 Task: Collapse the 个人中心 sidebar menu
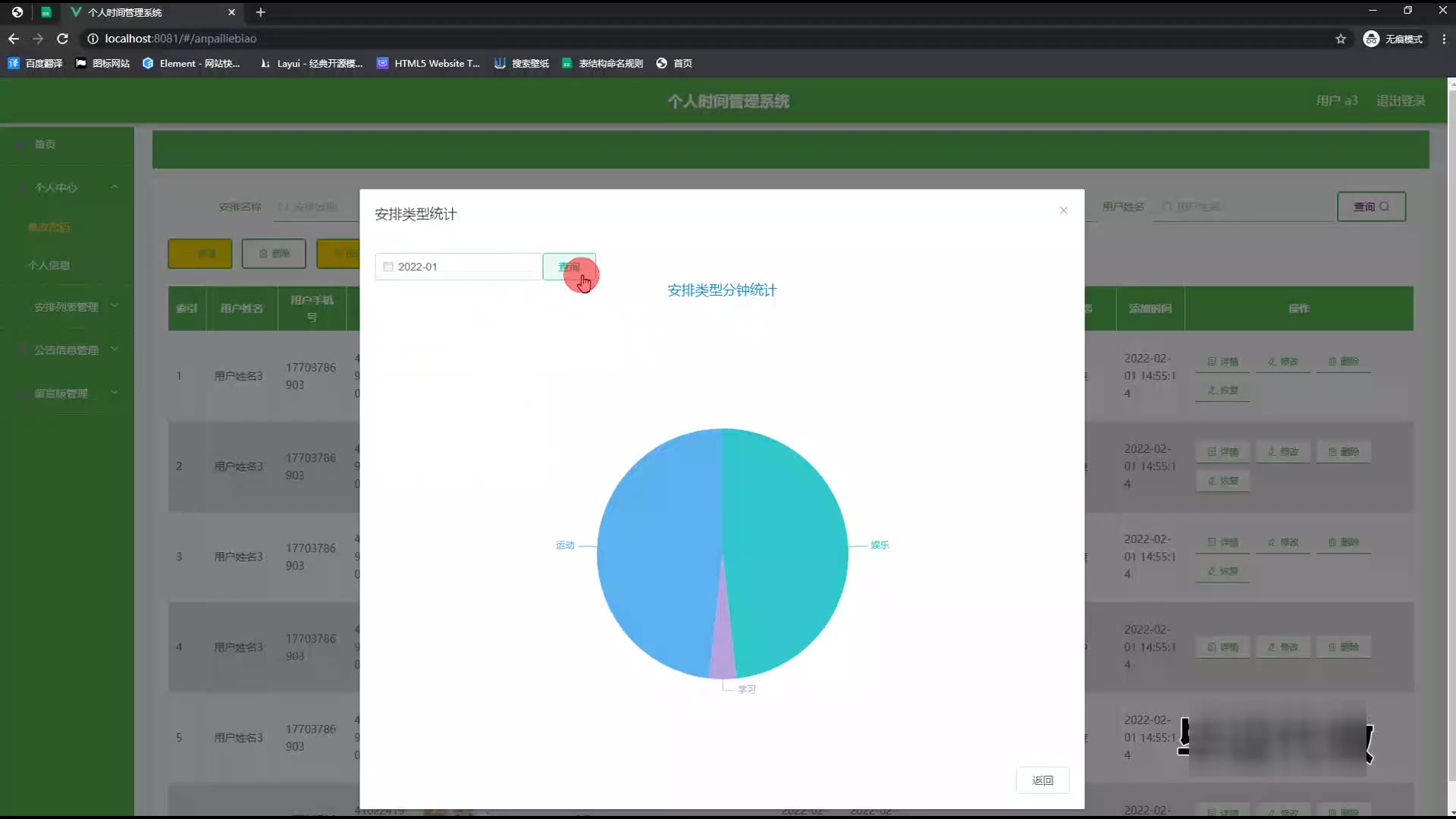pyautogui.click(x=67, y=187)
